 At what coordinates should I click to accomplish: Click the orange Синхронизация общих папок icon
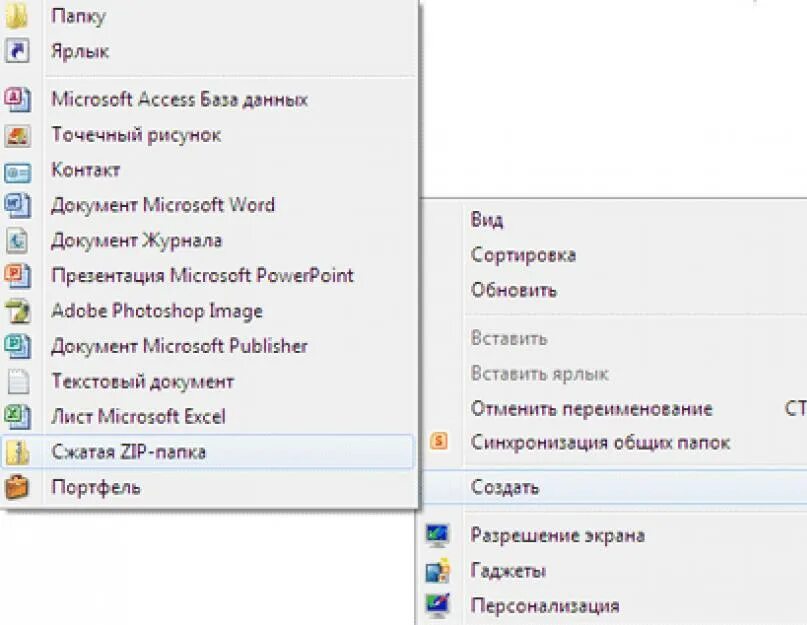coord(438,441)
